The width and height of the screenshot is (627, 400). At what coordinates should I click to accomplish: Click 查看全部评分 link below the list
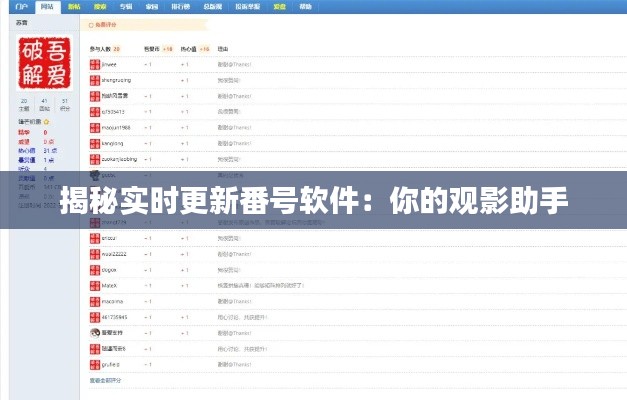(x=105, y=380)
